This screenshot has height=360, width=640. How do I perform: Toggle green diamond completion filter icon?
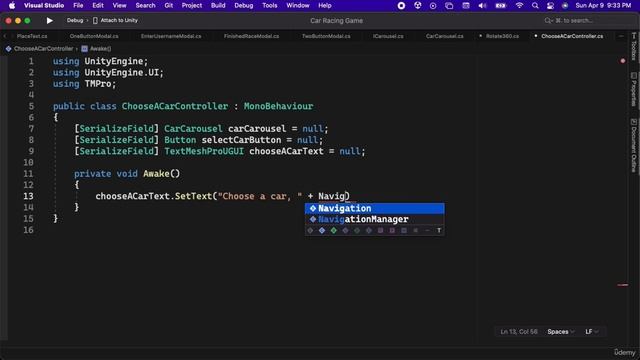[333, 231]
